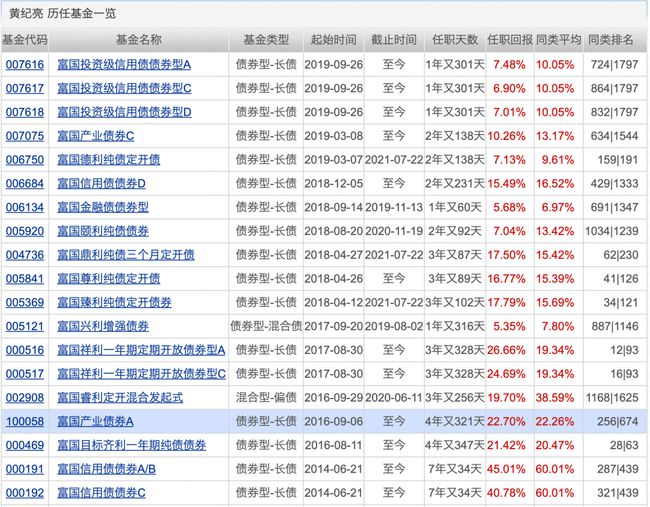This screenshot has width=650, height=507.
Task: Open fund 富国德利纯债定开债
Action: (109, 160)
